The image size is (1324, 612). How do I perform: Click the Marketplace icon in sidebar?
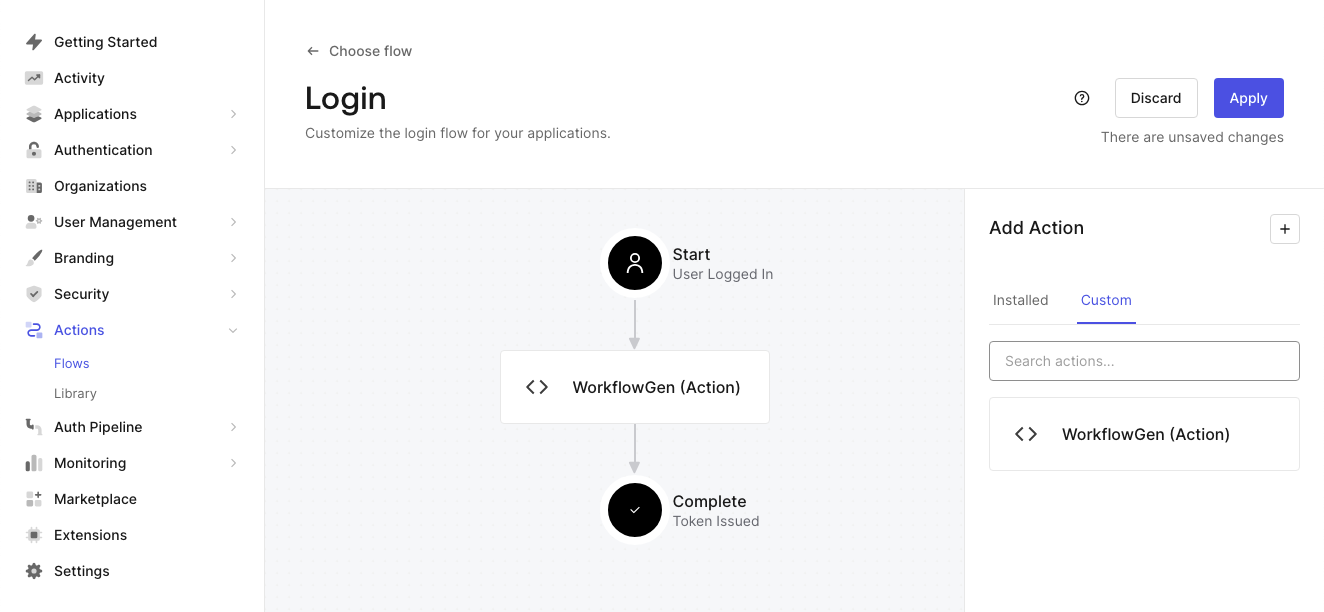pos(34,499)
